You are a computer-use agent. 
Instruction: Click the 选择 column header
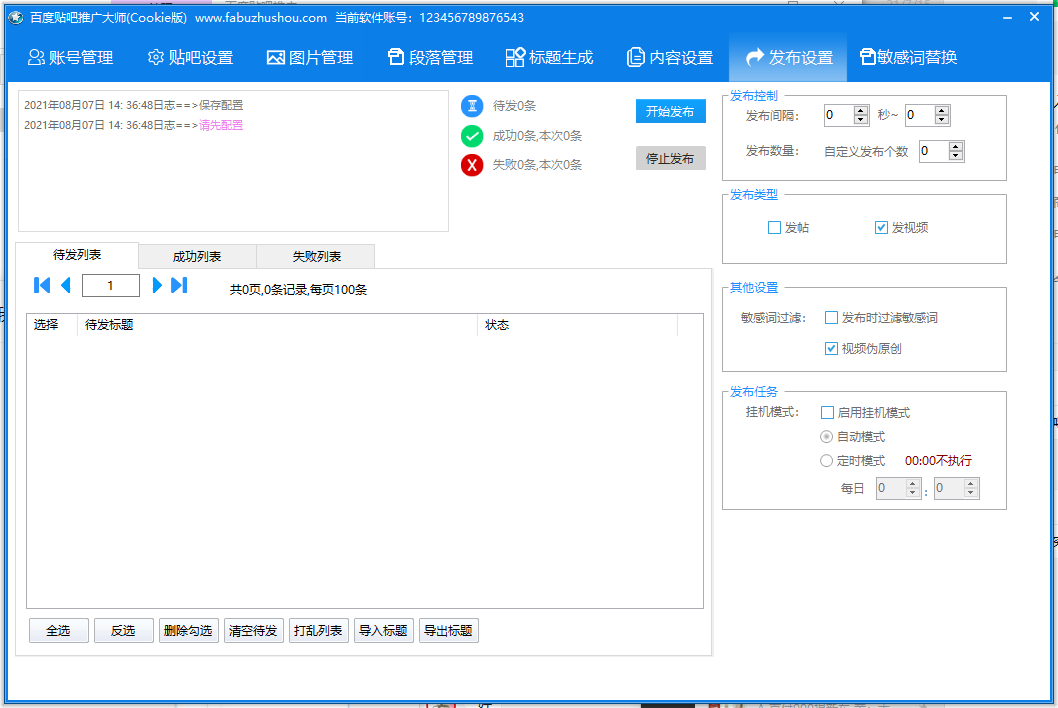pyautogui.click(x=53, y=325)
